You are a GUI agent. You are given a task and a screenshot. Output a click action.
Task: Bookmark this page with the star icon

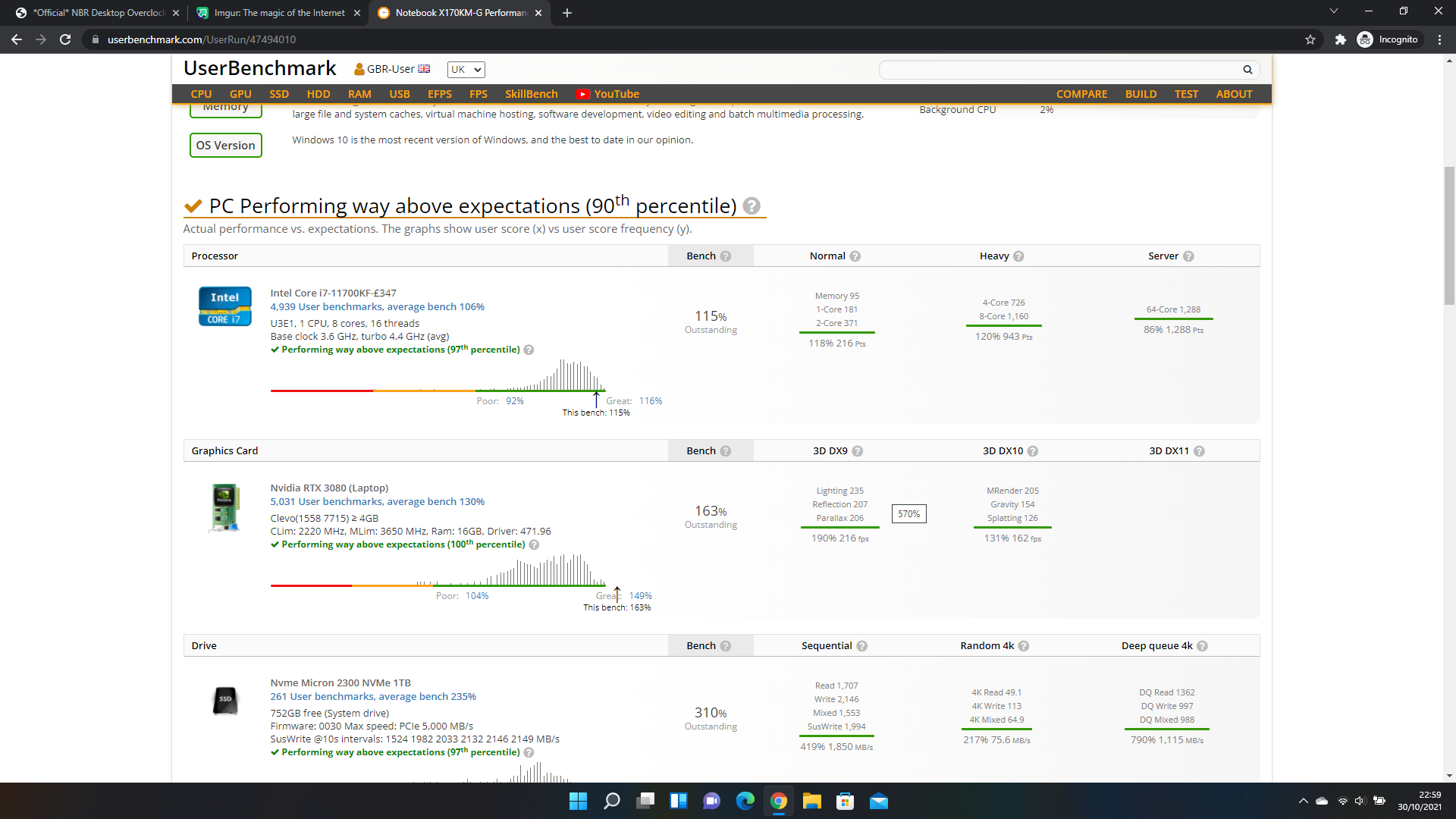click(1310, 39)
